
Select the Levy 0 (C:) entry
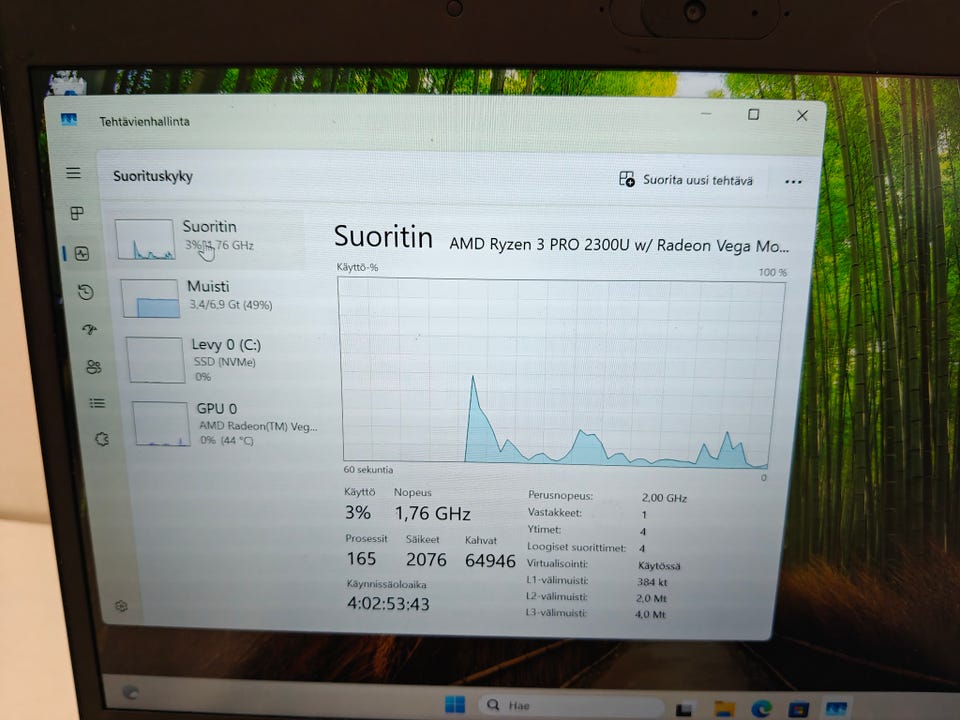(216, 360)
